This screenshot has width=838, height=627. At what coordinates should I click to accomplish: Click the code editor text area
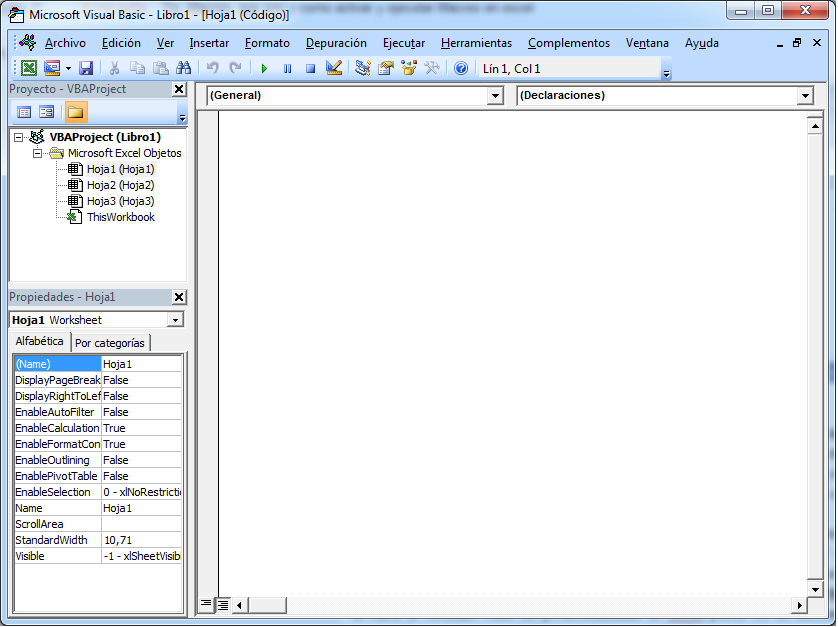[x=513, y=354]
